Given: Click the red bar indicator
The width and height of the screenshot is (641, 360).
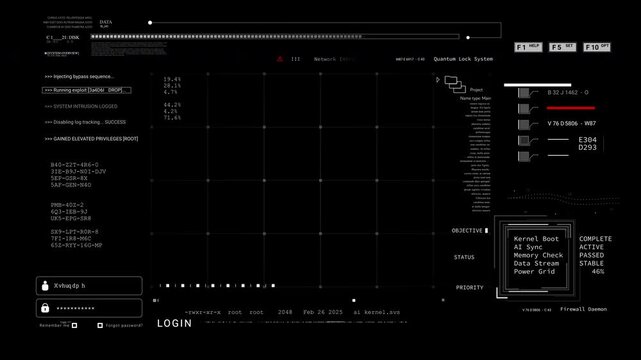Looking at the screenshot, I should pyautogui.click(x=571, y=108).
